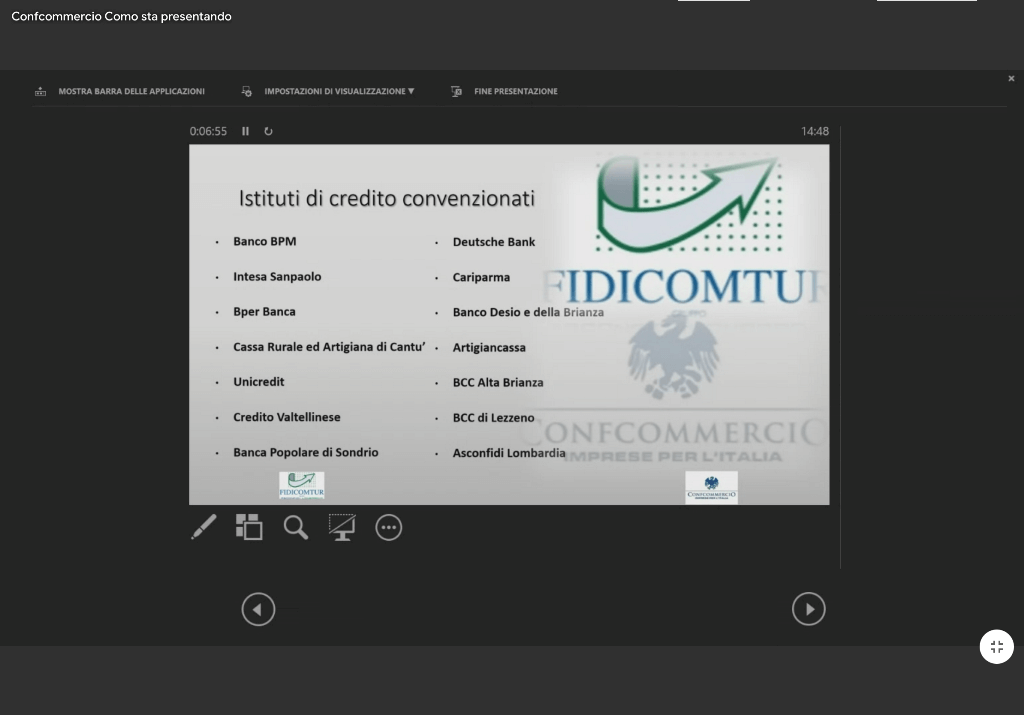Click the 14:48 clock display

(814, 131)
